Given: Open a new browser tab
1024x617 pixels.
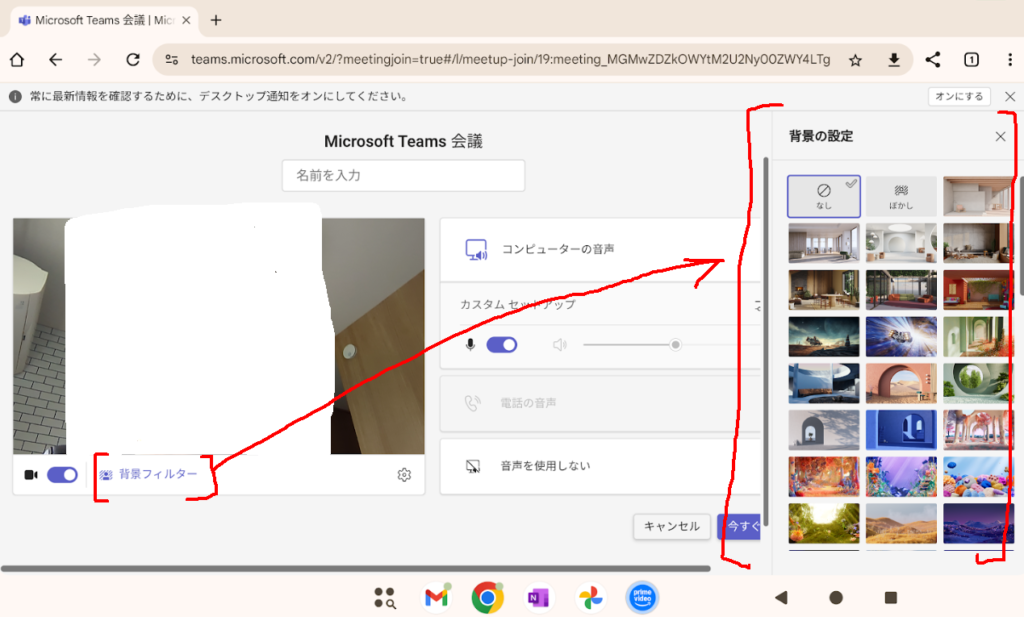Looking at the screenshot, I should tap(216, 20).
